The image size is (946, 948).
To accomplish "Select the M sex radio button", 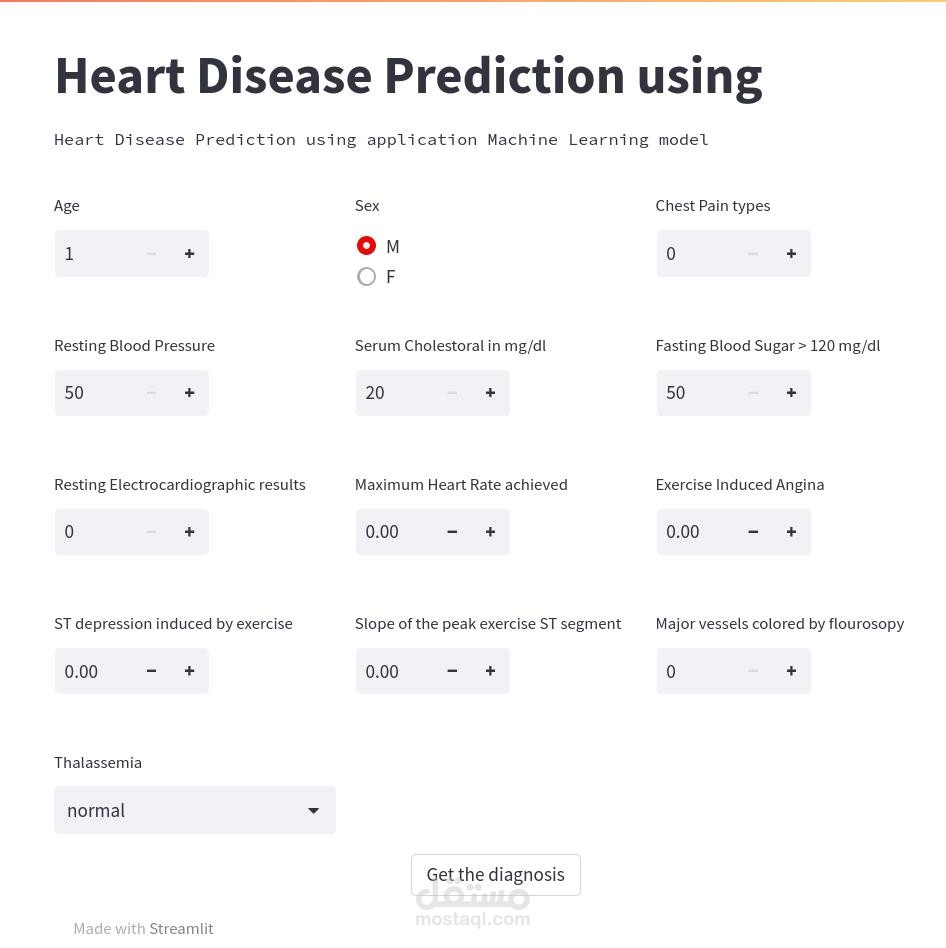I will pyautogui.click(x=367, y=246).
